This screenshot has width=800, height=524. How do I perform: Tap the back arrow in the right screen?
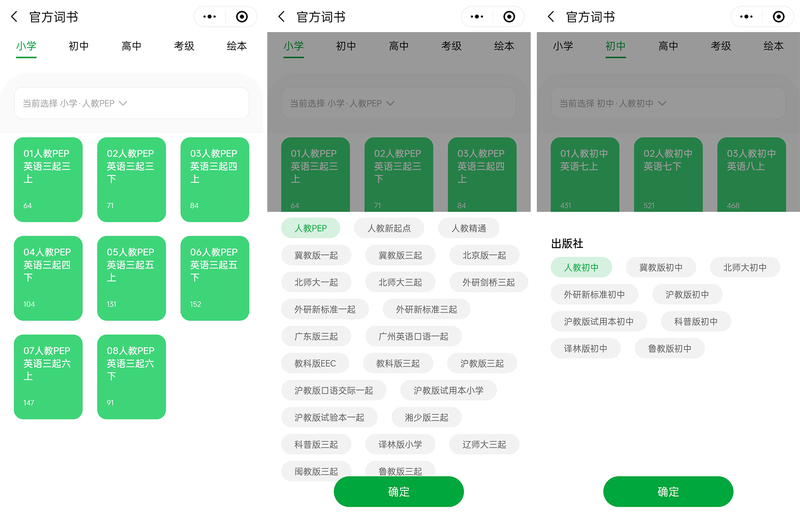[551, 17]
